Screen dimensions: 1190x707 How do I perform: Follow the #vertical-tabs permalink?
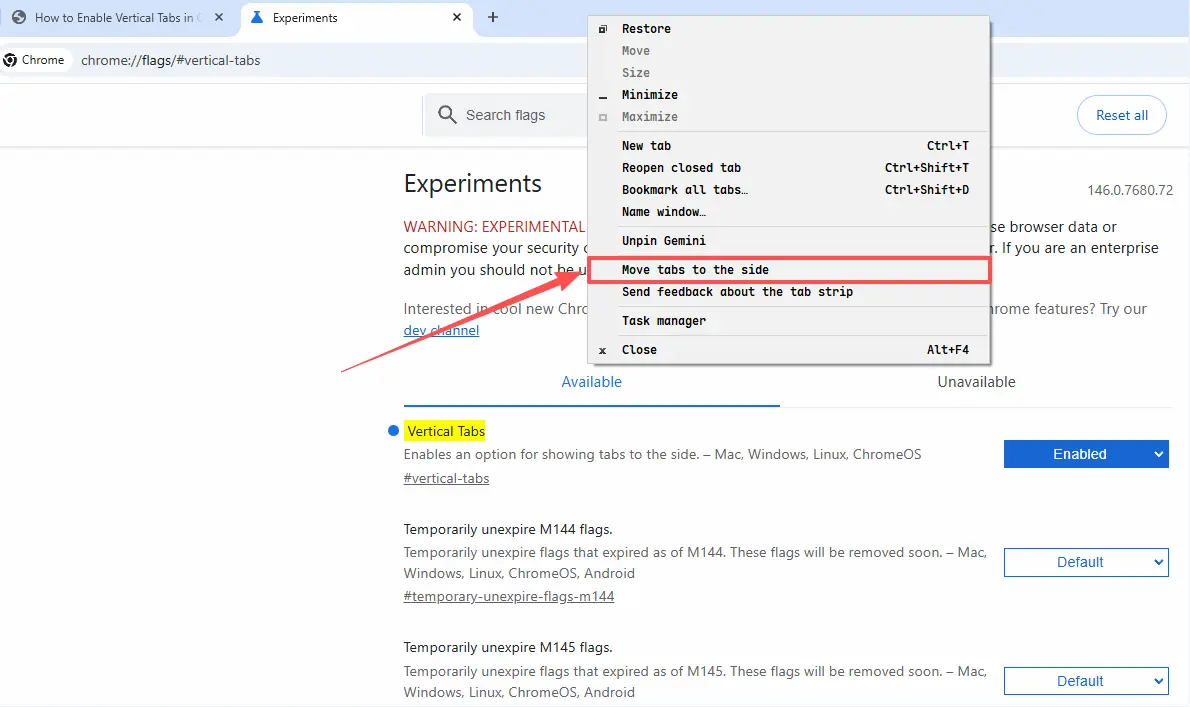446,478
